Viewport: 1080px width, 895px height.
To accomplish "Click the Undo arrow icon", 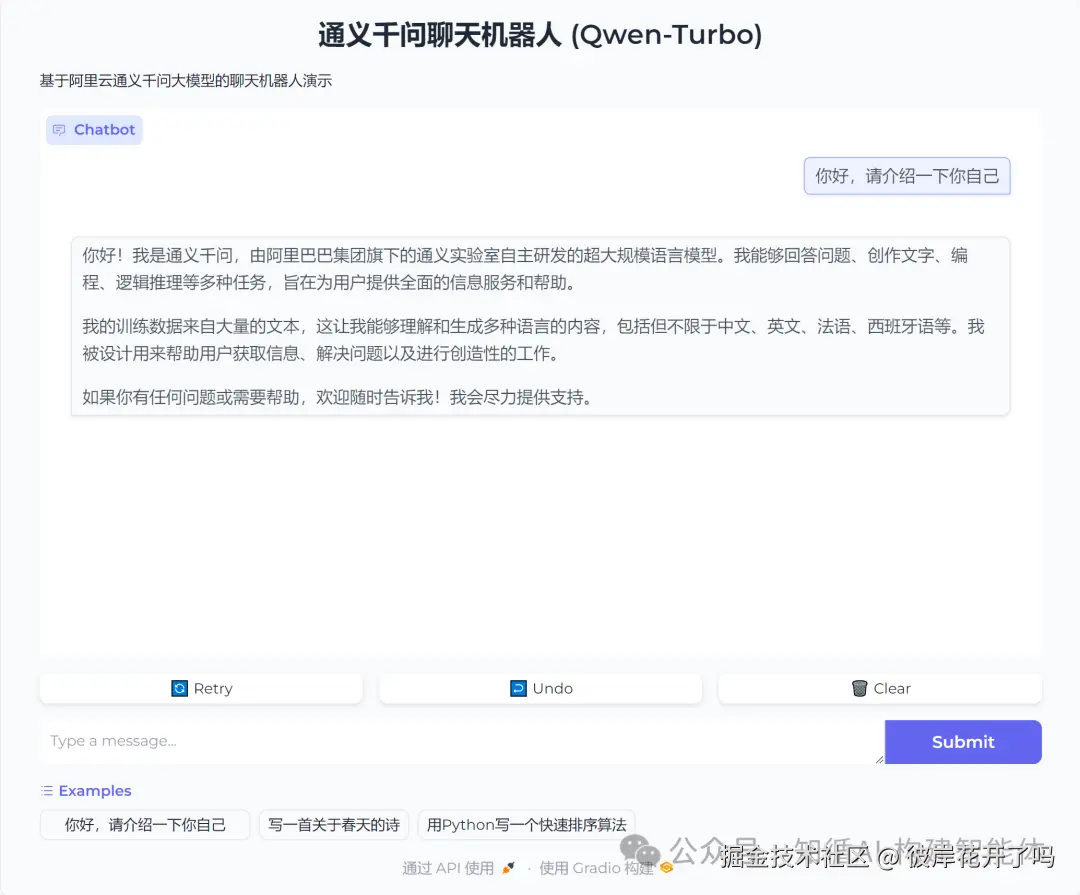I will click(518, 688).
